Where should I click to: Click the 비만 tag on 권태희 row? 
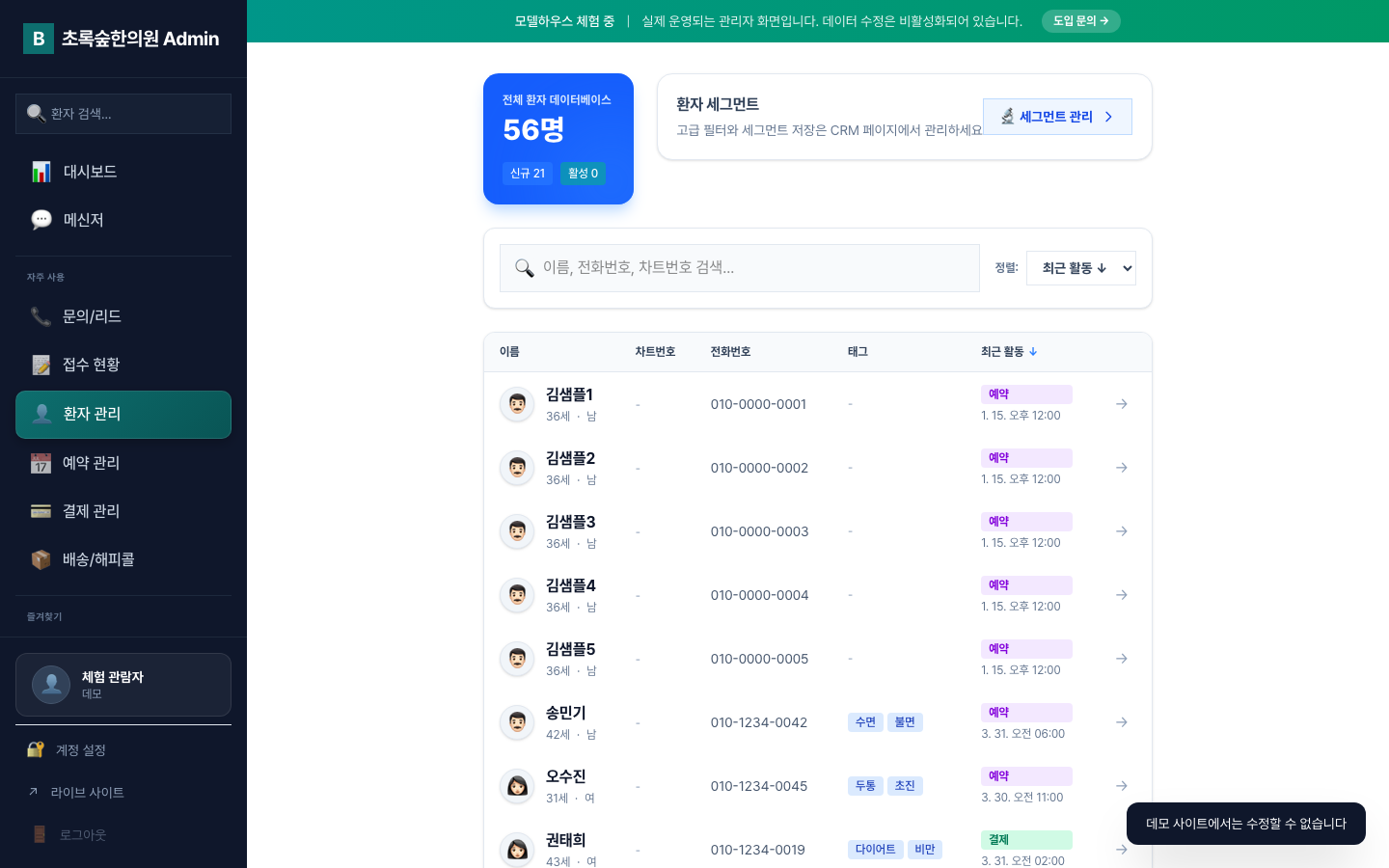(925, 850)
